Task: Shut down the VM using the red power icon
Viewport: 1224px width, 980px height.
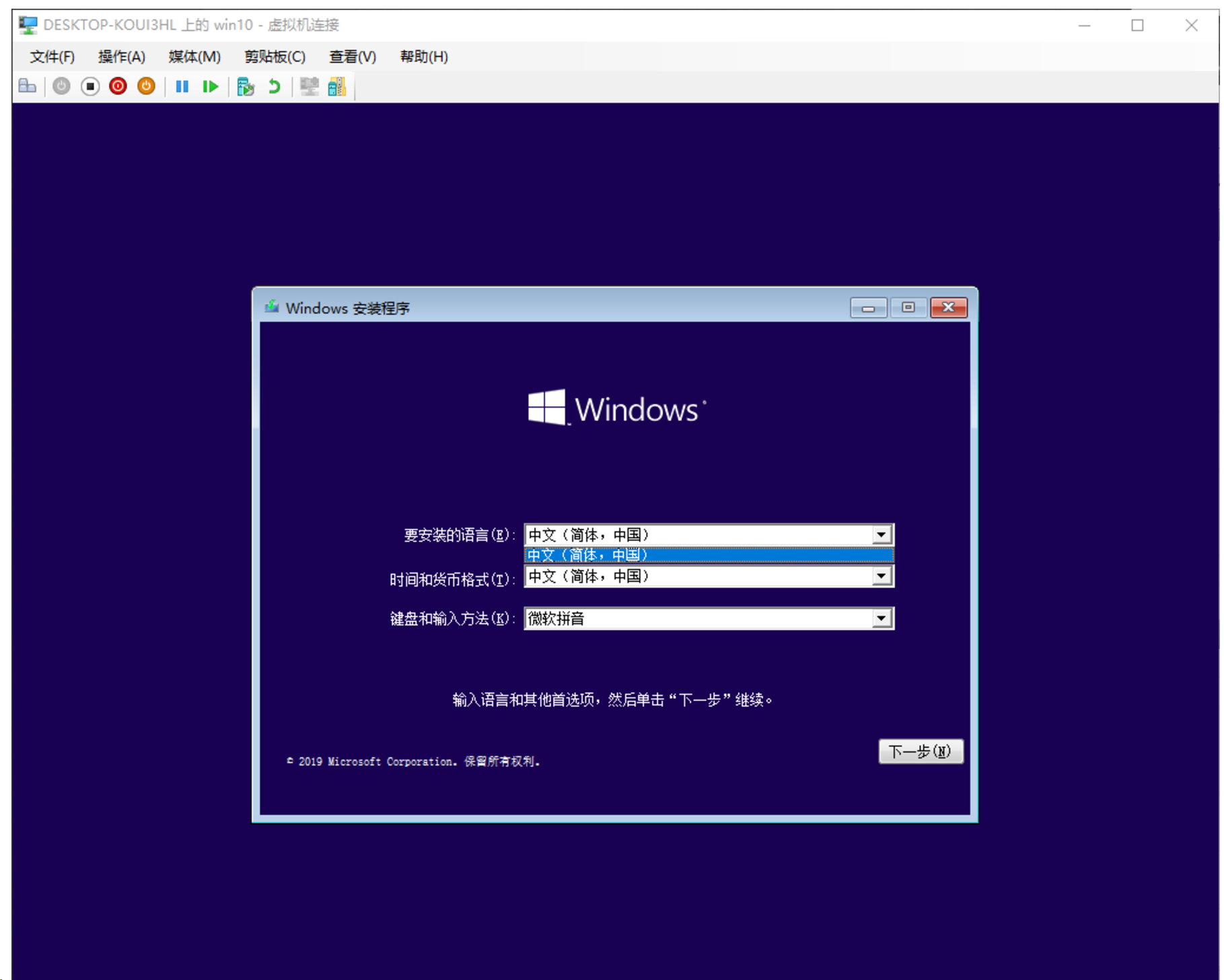Action: click(x=118, y=86)
